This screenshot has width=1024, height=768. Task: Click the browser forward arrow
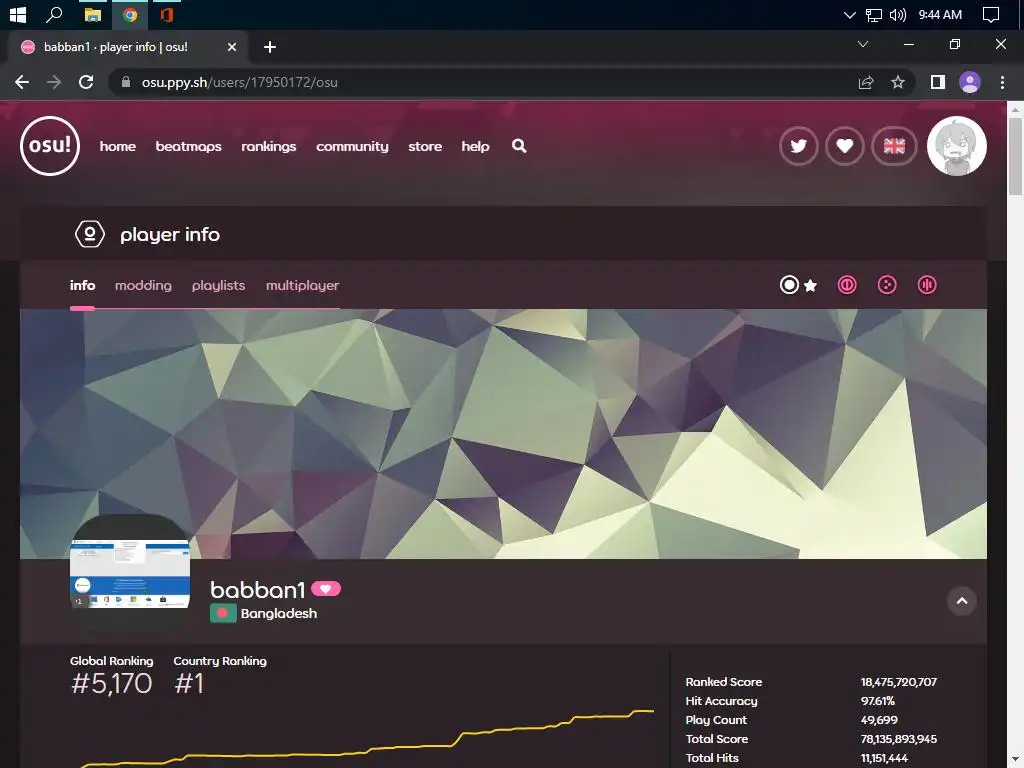(54, 82)
